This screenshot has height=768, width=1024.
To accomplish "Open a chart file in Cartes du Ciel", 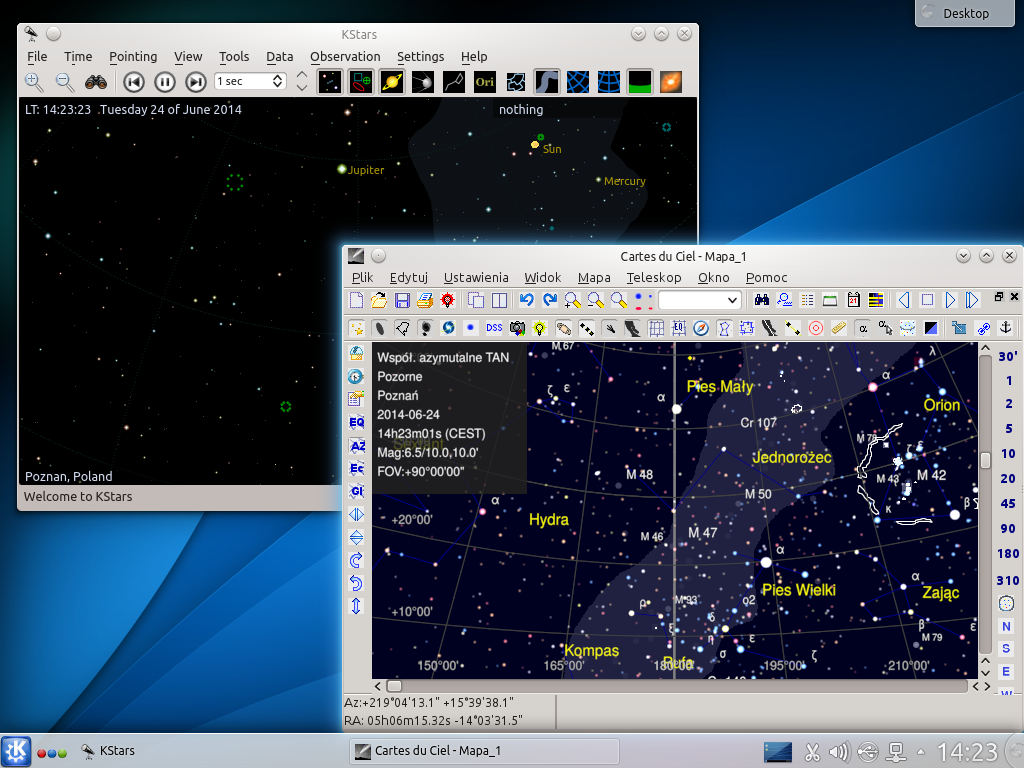I will tap(379, 300).
